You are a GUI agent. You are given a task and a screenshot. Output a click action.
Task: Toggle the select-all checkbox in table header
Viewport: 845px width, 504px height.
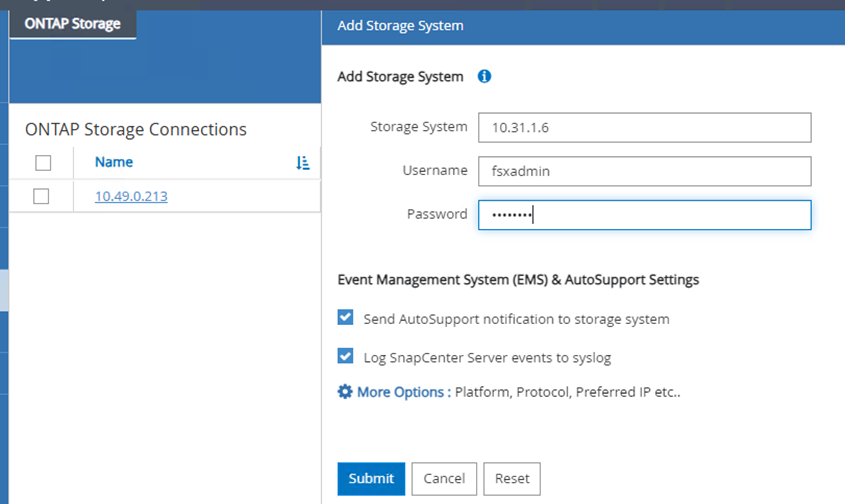click(42, 162)
